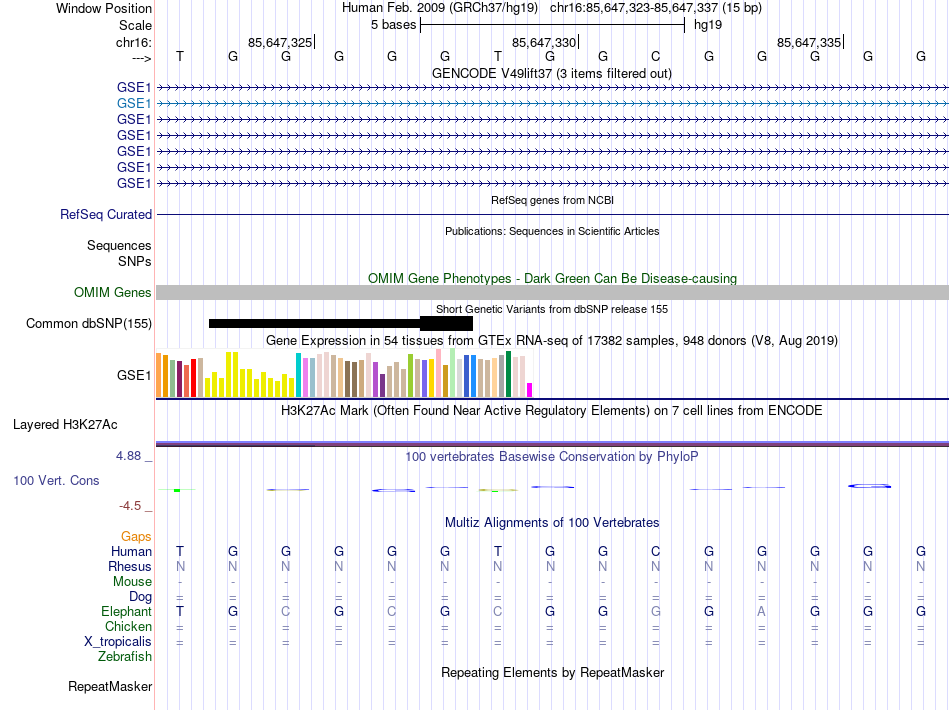950x710 pixels.
Task: Open the Layered H3K27Ac track label
Action: coord(65,424)
